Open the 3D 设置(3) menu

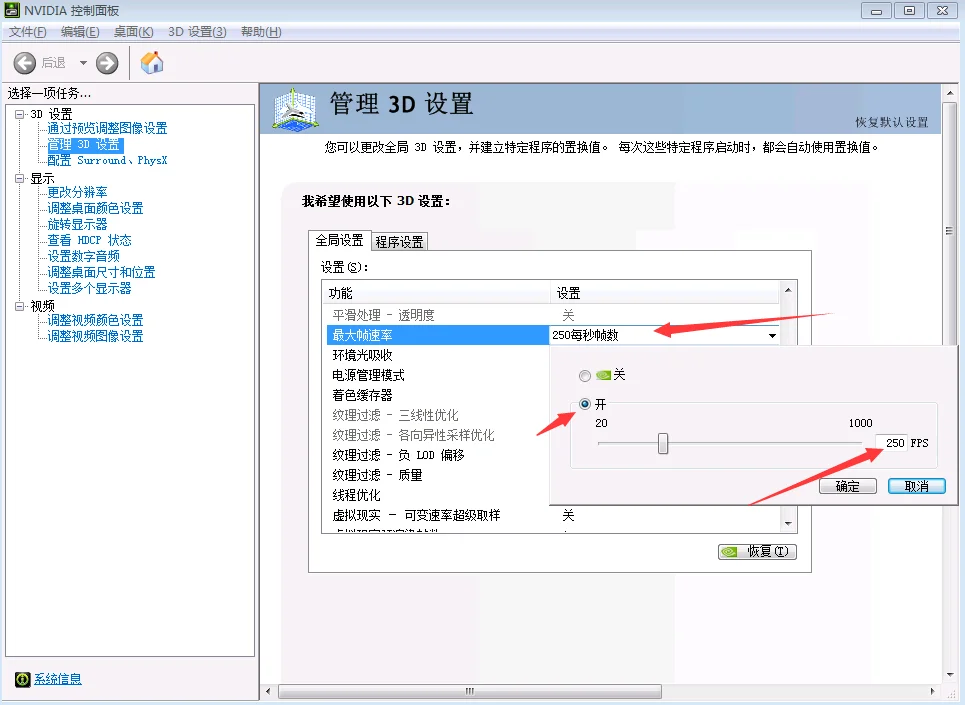pyautogui.click(x=197, y=32)
